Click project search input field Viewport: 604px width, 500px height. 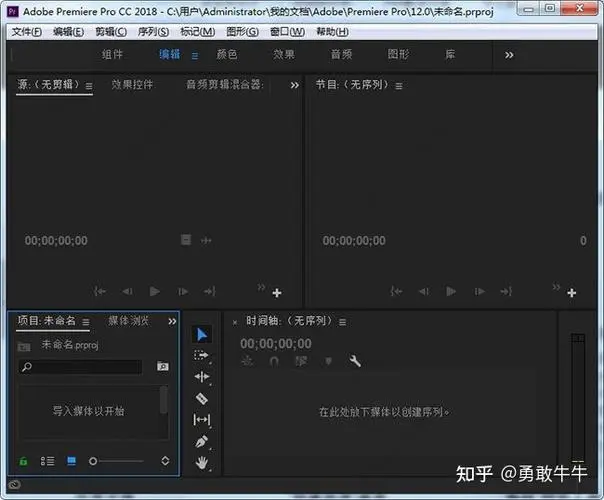click(80, 367)
